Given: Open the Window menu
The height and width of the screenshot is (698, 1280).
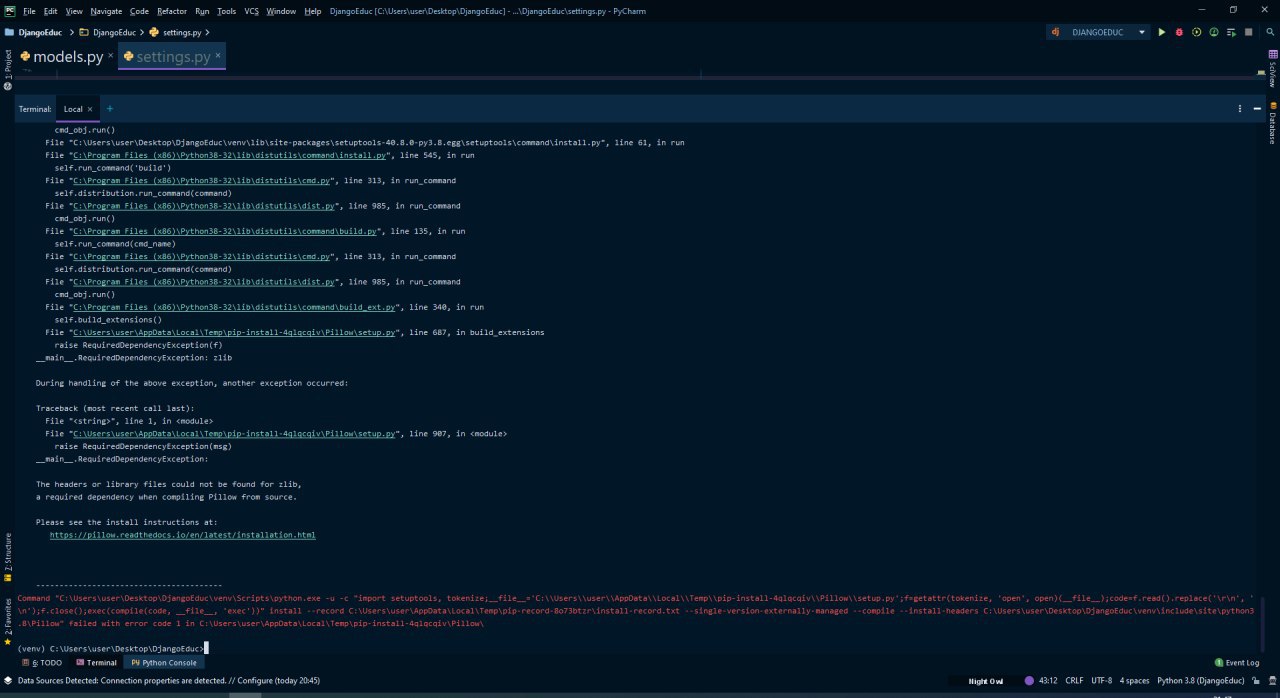Looking at the screenshot, I should pos(281,10).
